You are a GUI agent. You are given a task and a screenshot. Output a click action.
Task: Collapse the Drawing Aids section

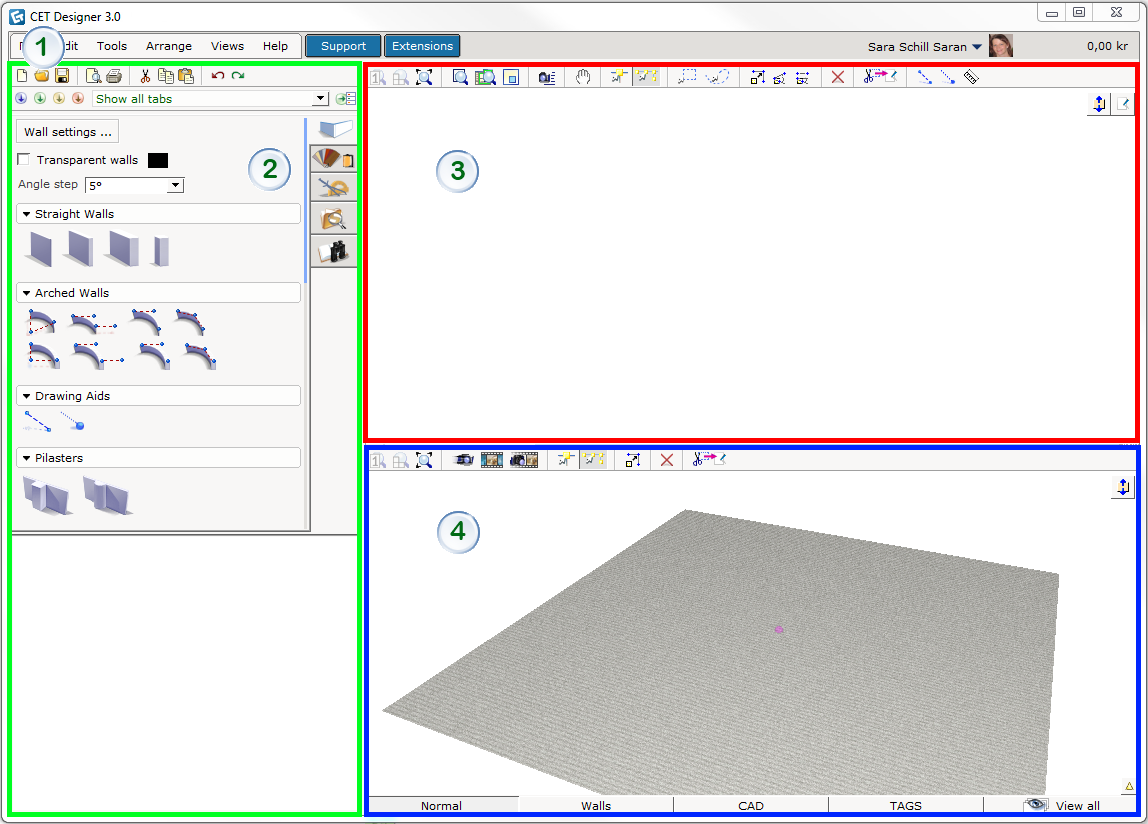point(26,396)
